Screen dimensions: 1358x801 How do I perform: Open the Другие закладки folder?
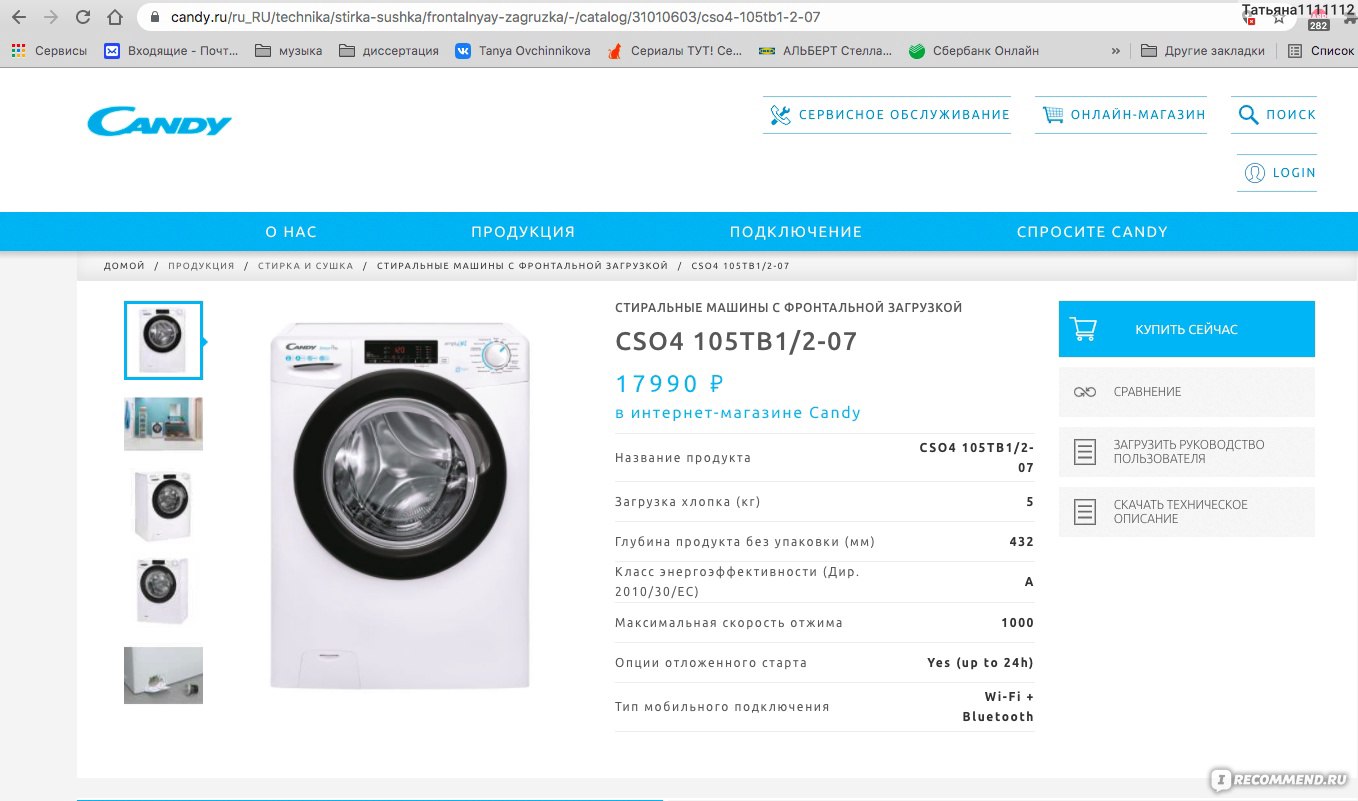[1203, 50]
